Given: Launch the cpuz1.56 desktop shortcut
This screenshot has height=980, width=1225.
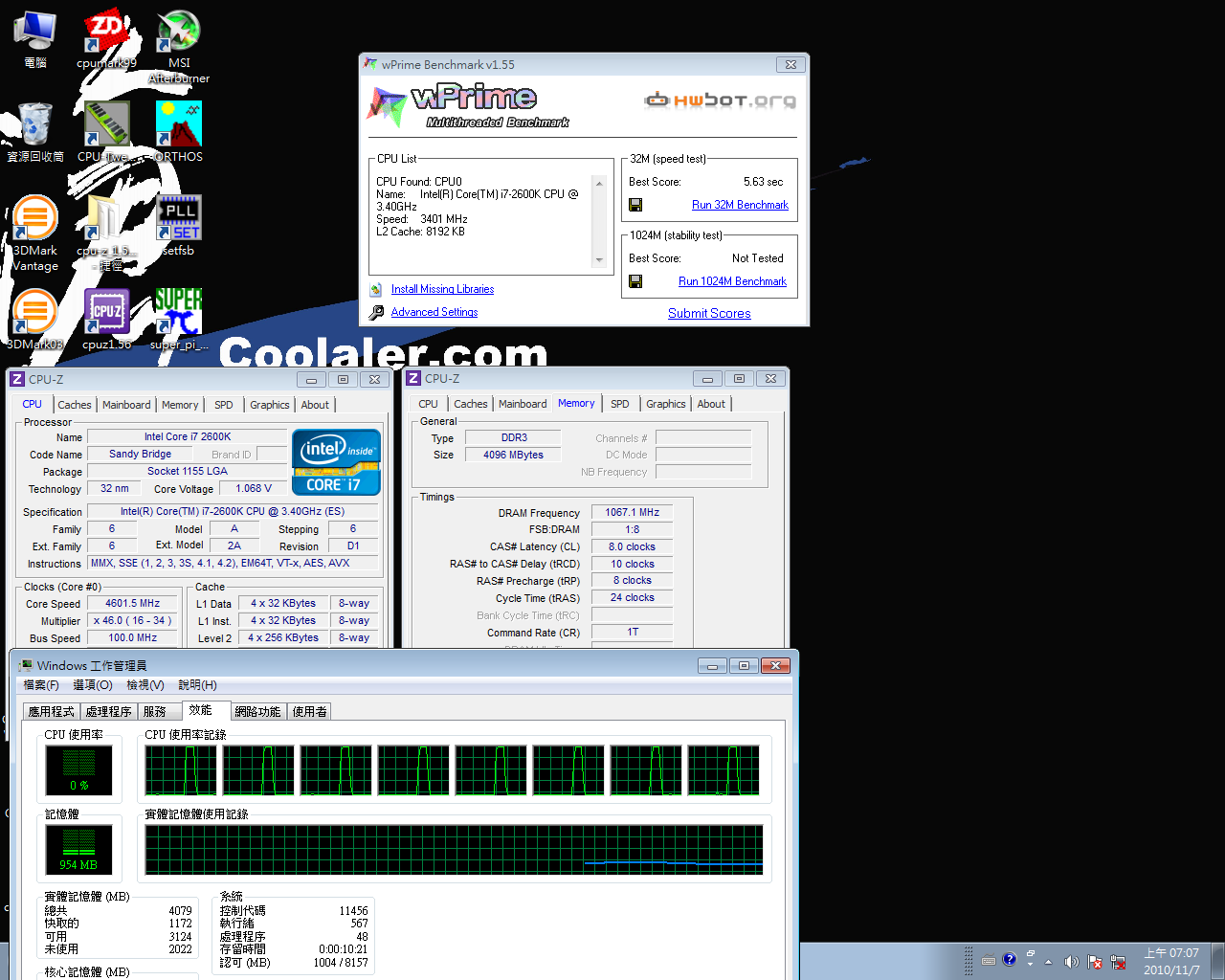Looking at the screenshot, I should [x=106, y=320].
